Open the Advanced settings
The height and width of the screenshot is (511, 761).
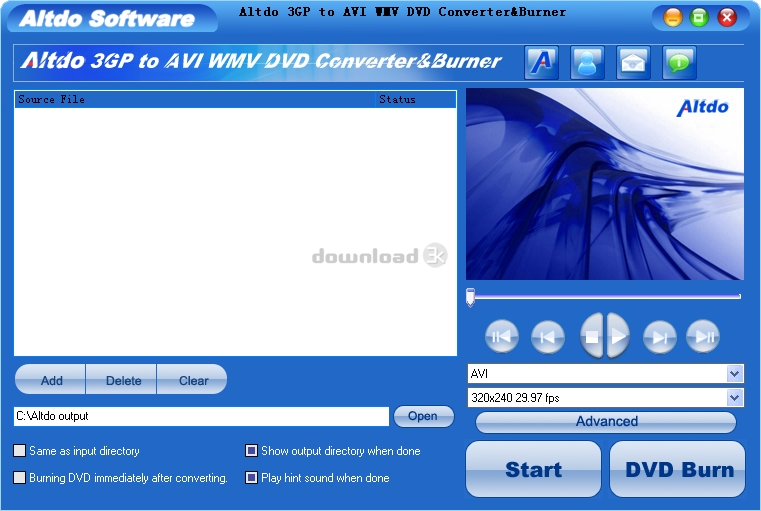point(606,422)
